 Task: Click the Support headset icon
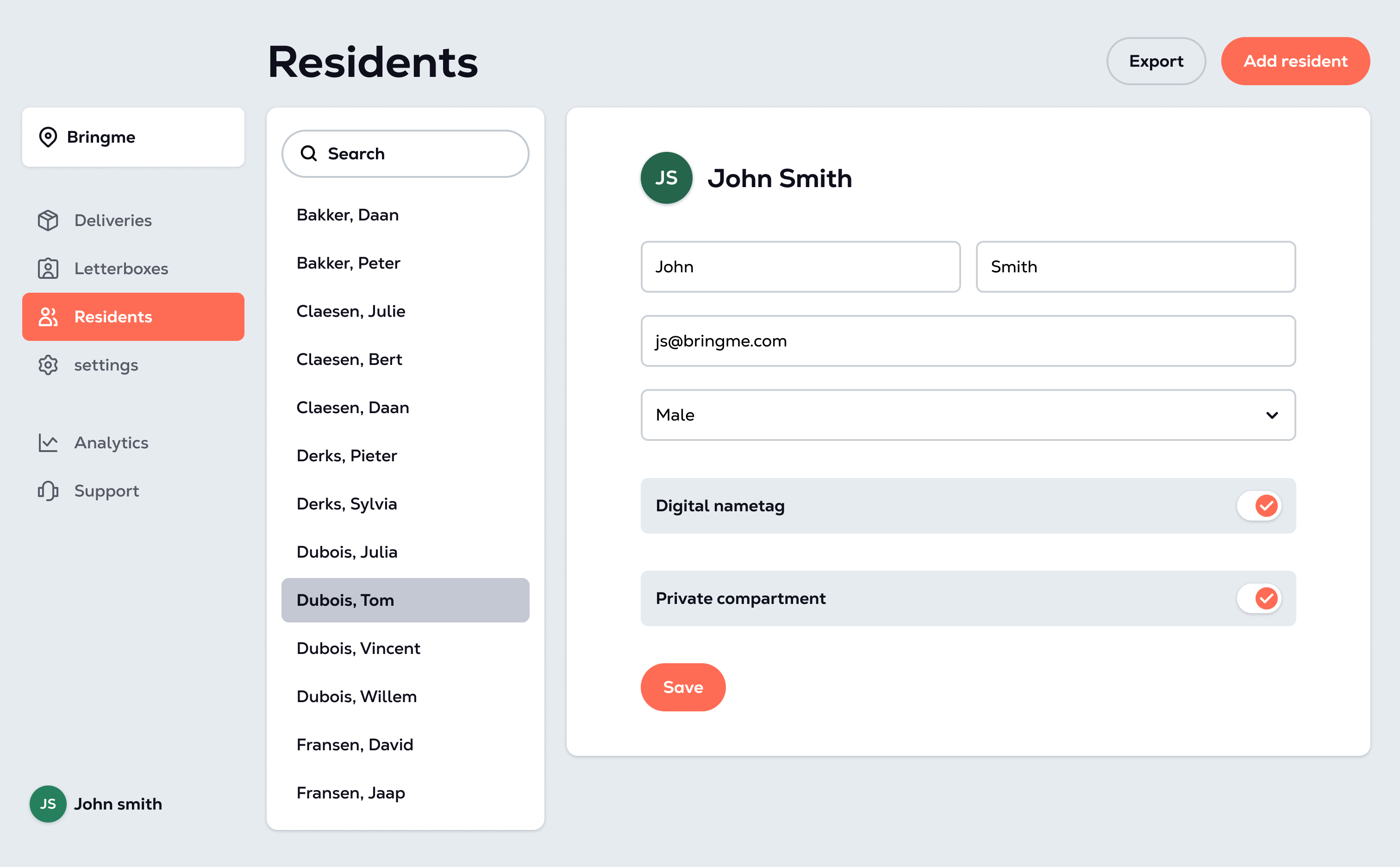[48, 491]
